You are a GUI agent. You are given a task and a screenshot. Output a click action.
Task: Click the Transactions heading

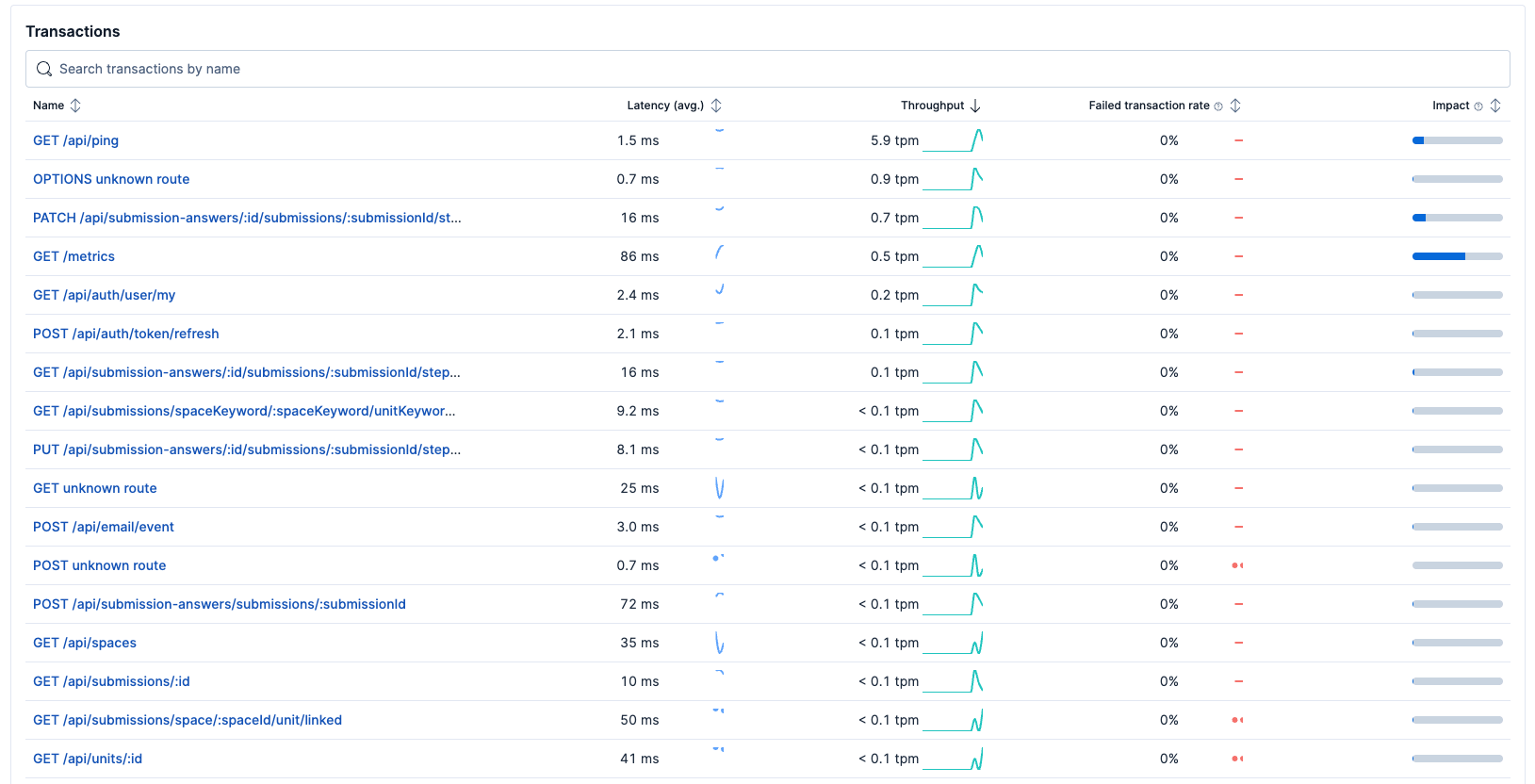click(73, 31)
